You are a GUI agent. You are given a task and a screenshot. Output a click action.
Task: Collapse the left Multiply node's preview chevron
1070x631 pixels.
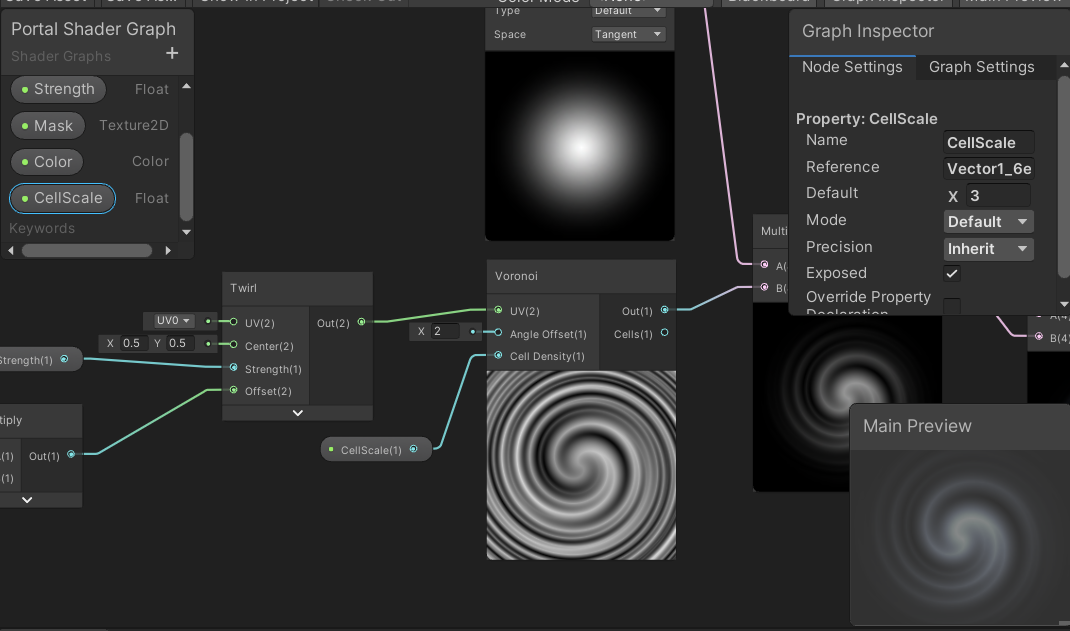[x=27, y=500]
